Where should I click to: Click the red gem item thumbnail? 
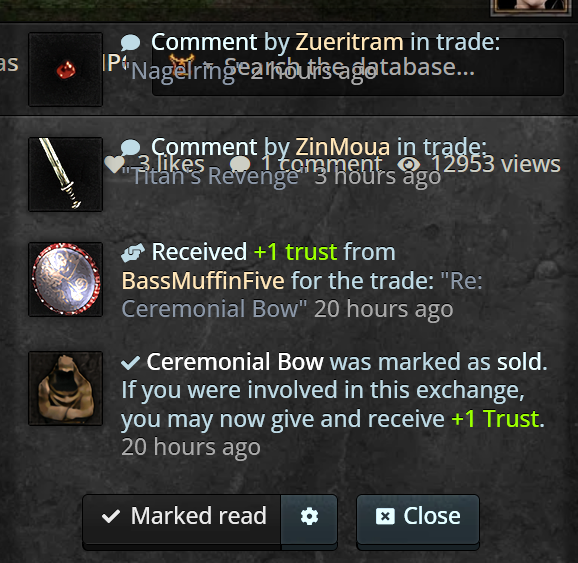pos(66,69)
